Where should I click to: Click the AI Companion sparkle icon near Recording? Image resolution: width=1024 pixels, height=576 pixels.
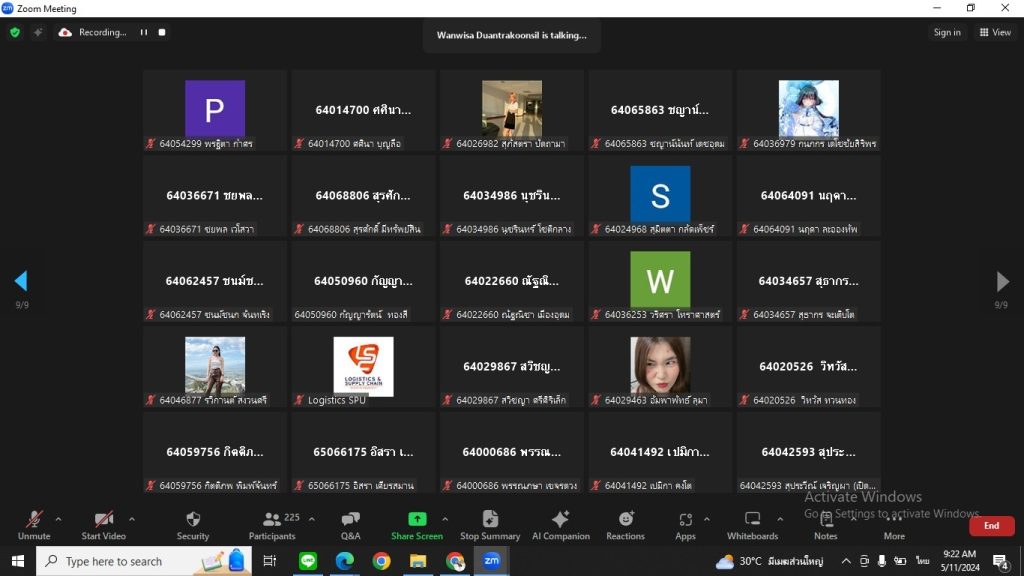tap(38, 32)
